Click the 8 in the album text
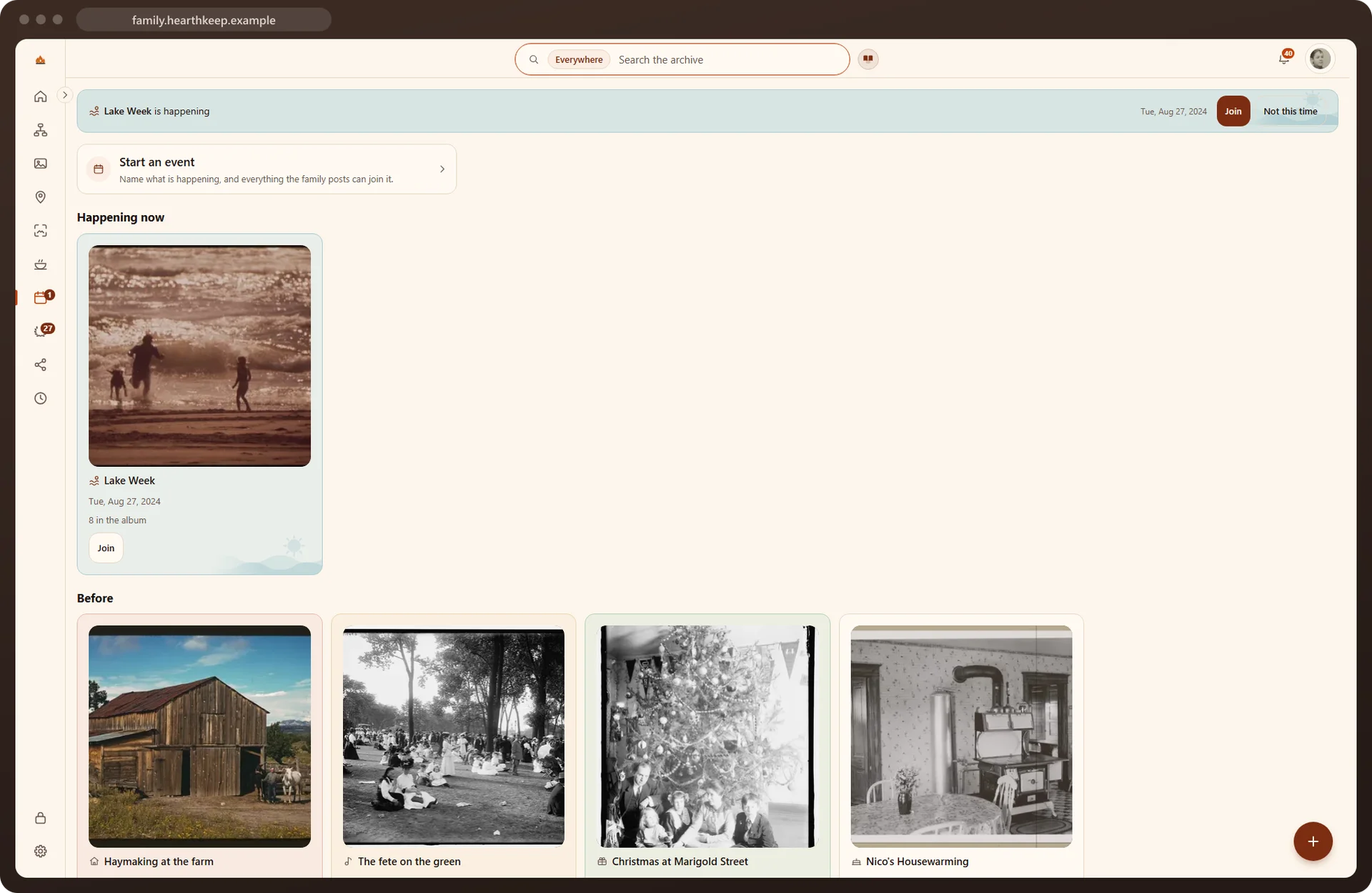 click(117, 520)
